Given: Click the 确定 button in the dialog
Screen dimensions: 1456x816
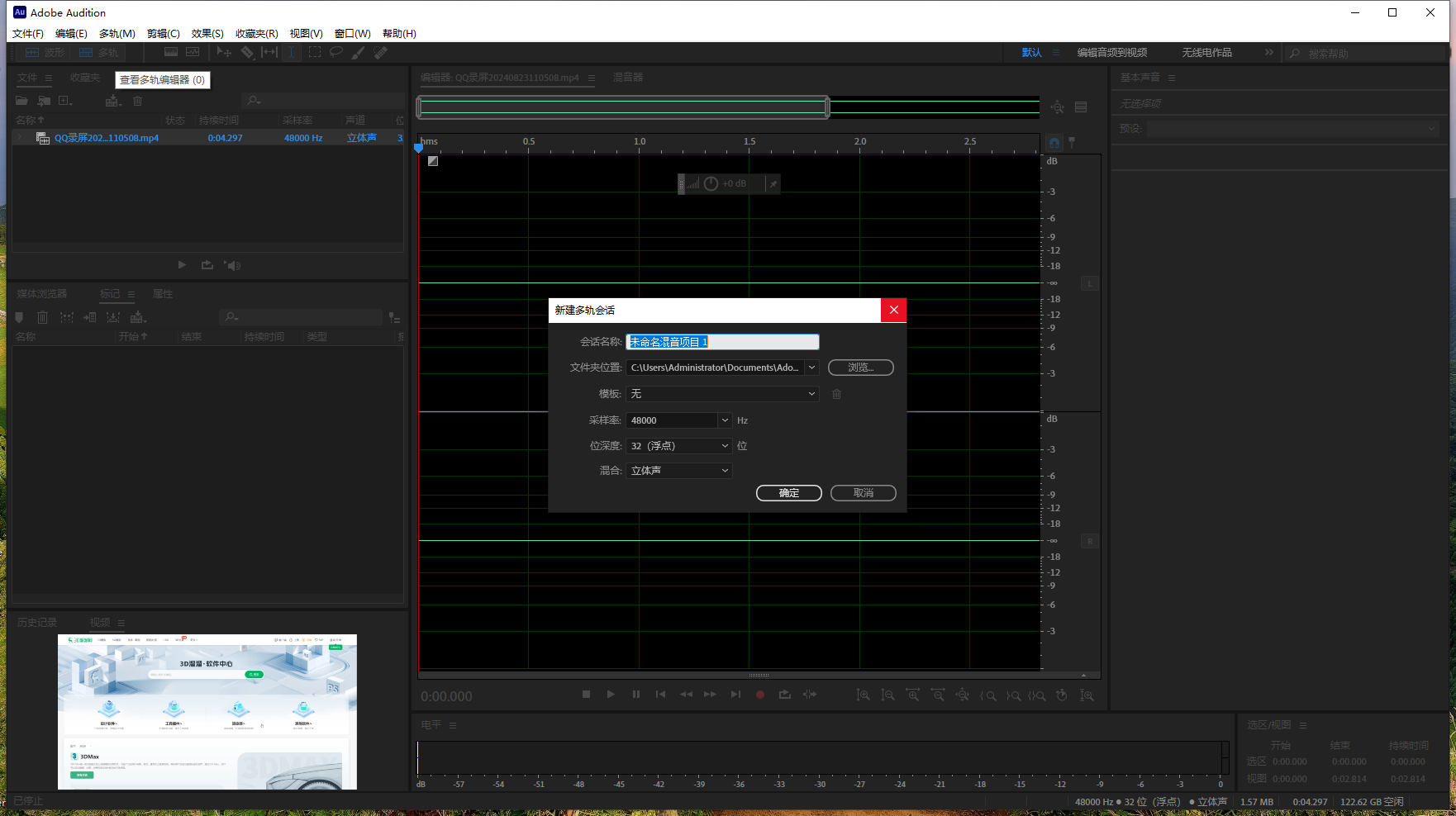Looking at the screenshot, I should click(788, 493).
